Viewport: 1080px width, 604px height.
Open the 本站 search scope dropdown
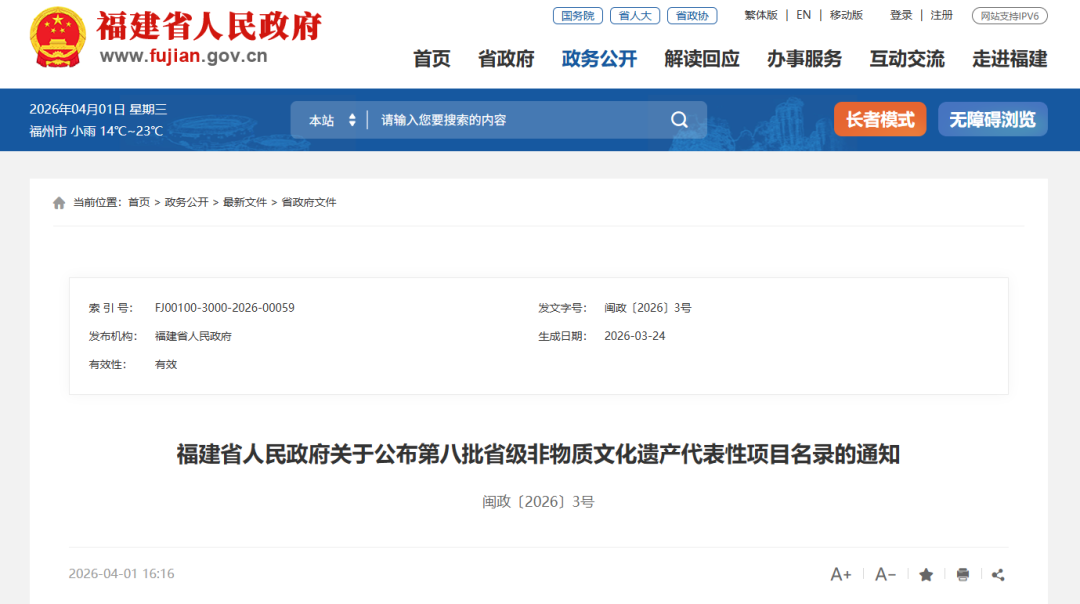click(332, 119)
